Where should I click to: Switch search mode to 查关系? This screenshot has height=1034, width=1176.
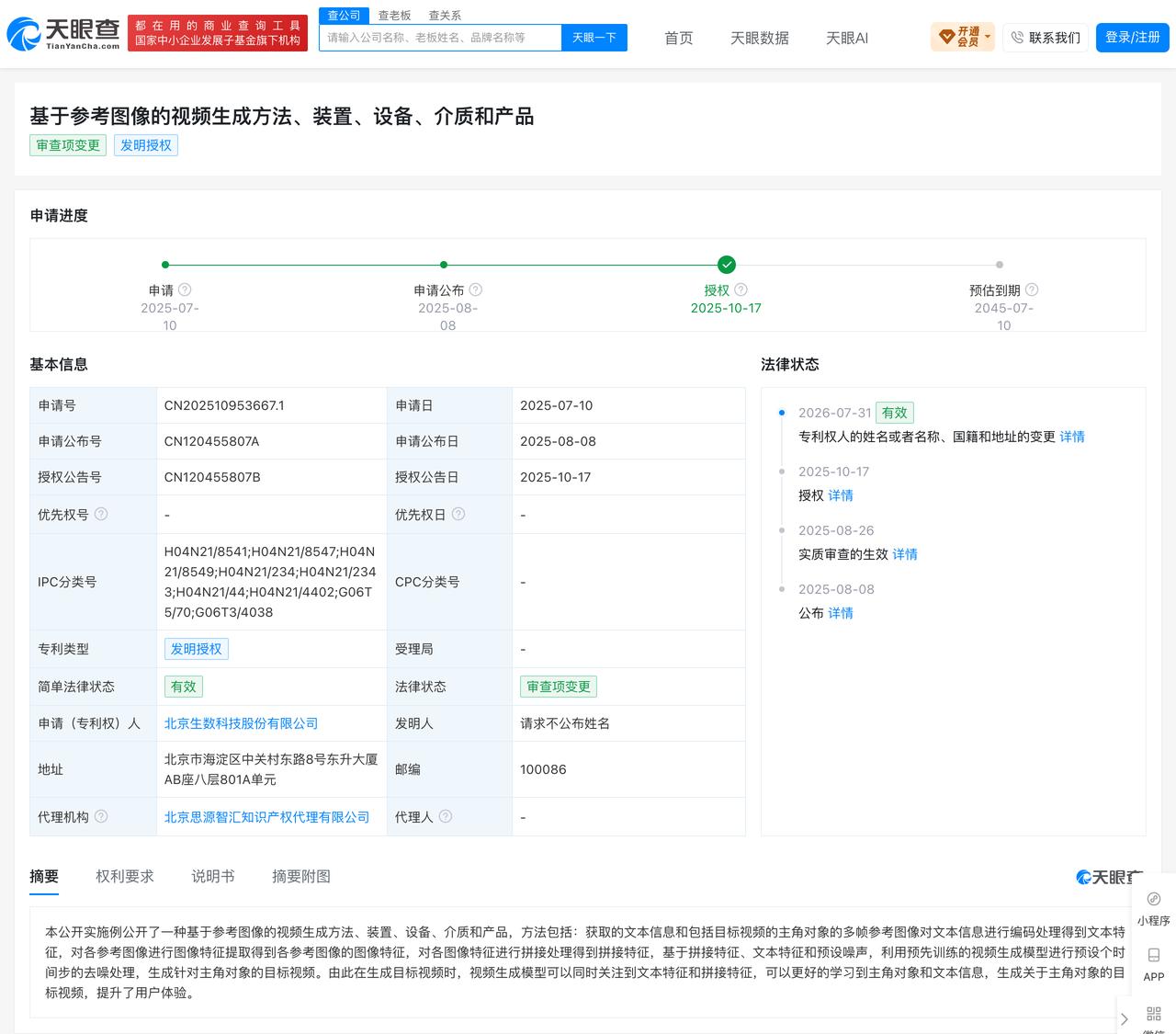tap(445, 16)
